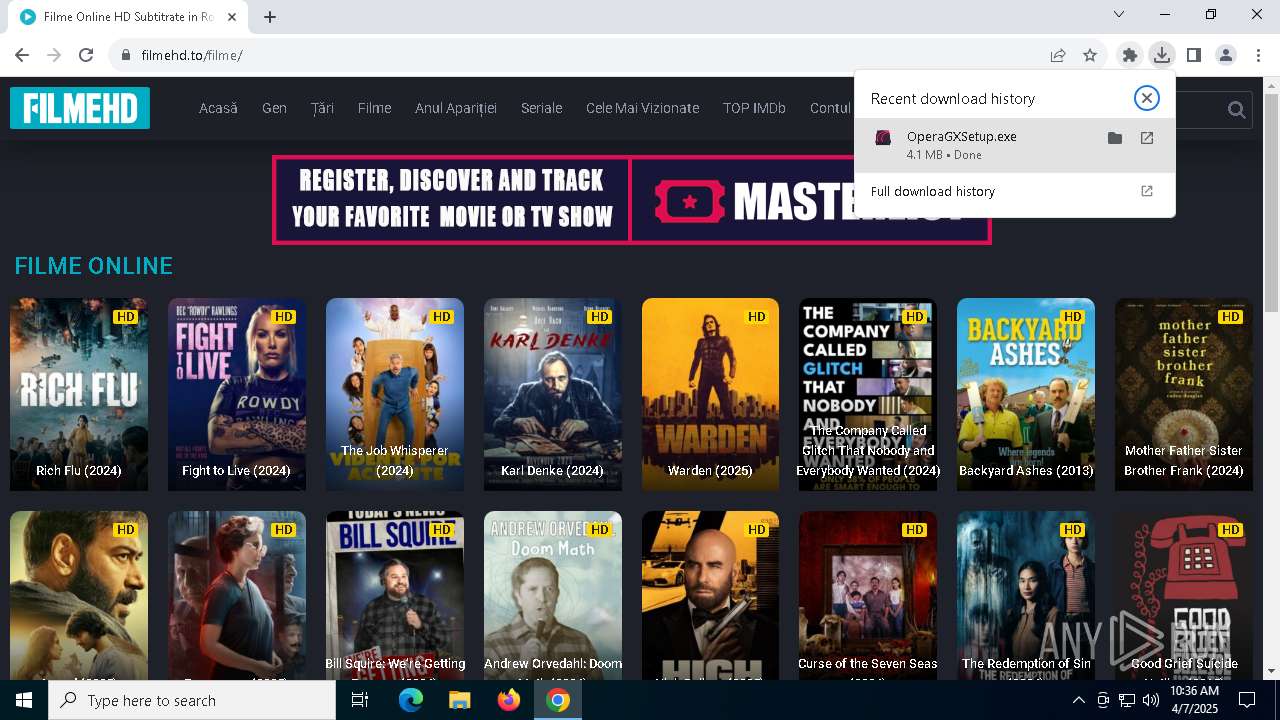Open Full download history
Image resolution: width=1280 pixels, height=720 pixels.
1014,191
